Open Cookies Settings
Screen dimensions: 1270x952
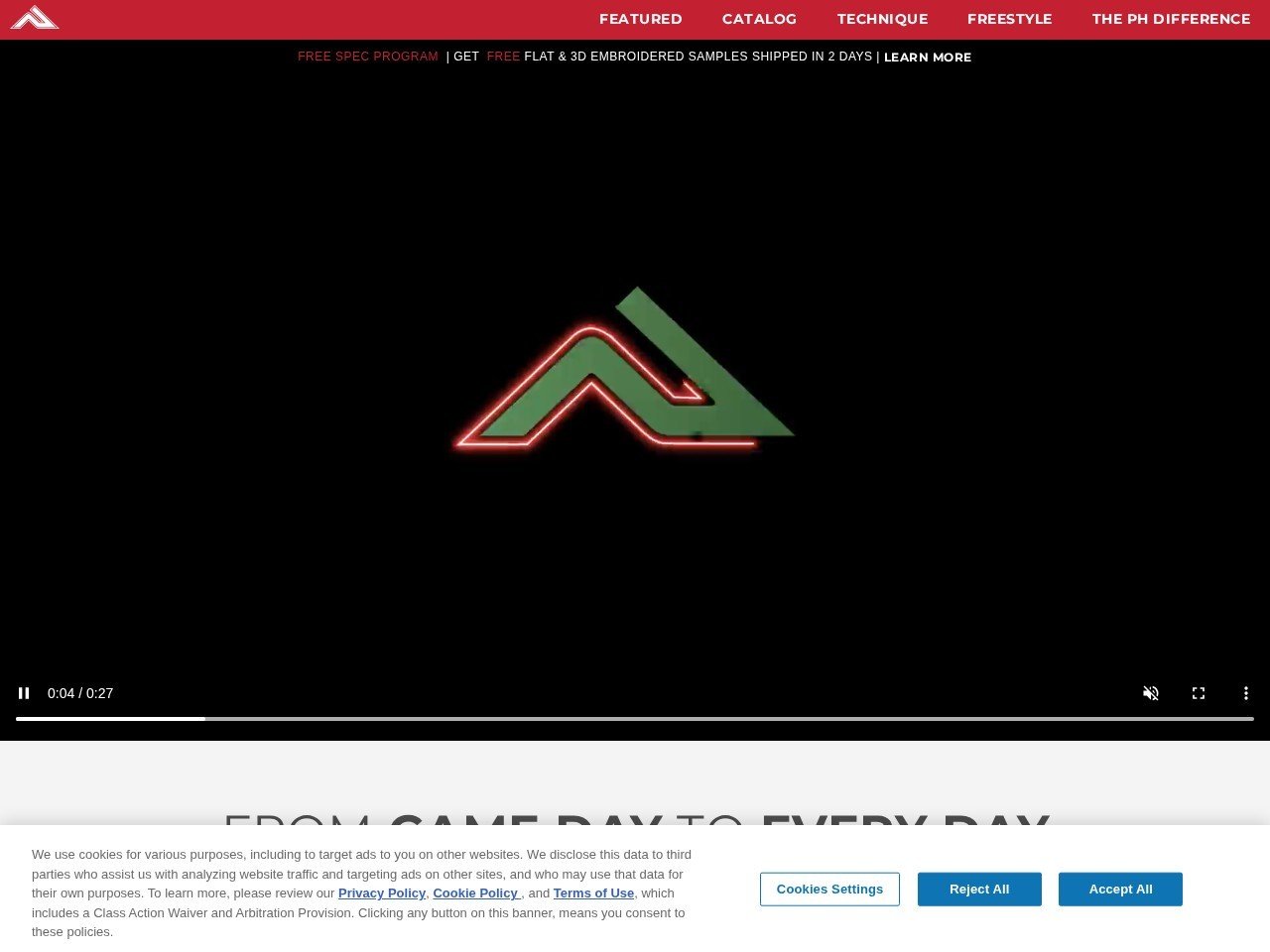(829, 890)
